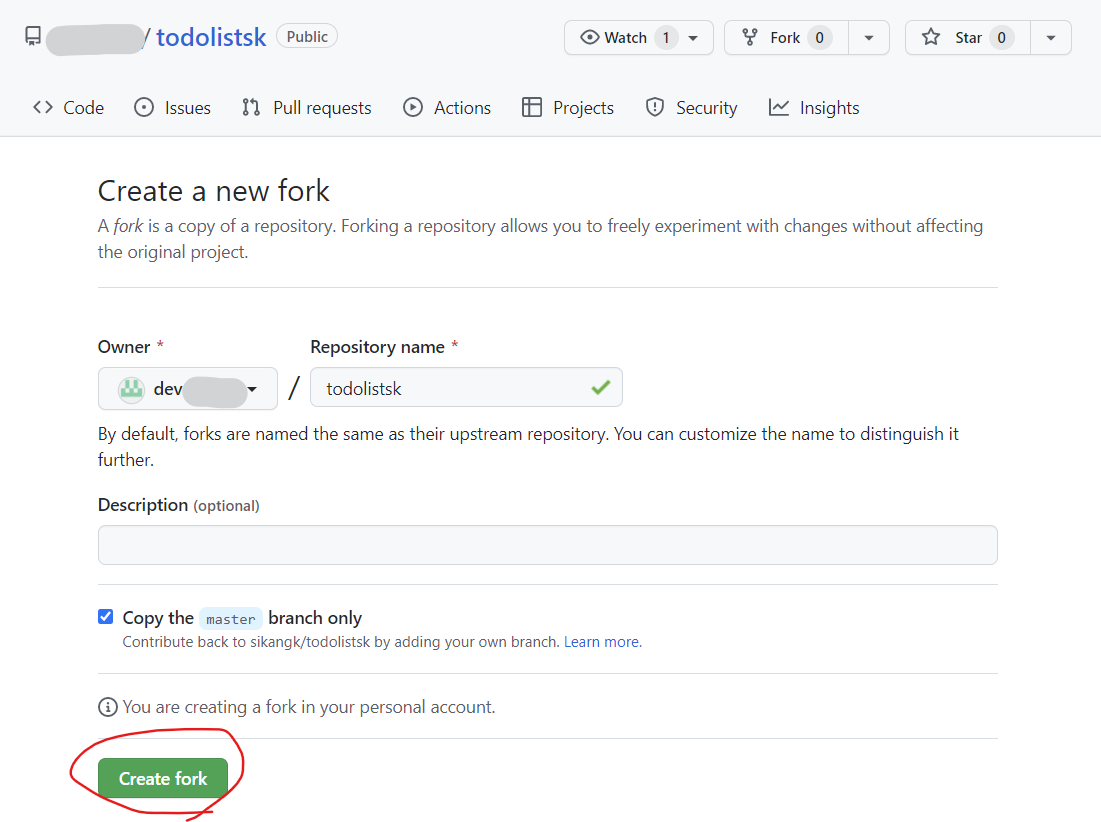Viewport: 1101px width, 822px height.
Task: Click the Insights graph icon
Action: point(779,107)
